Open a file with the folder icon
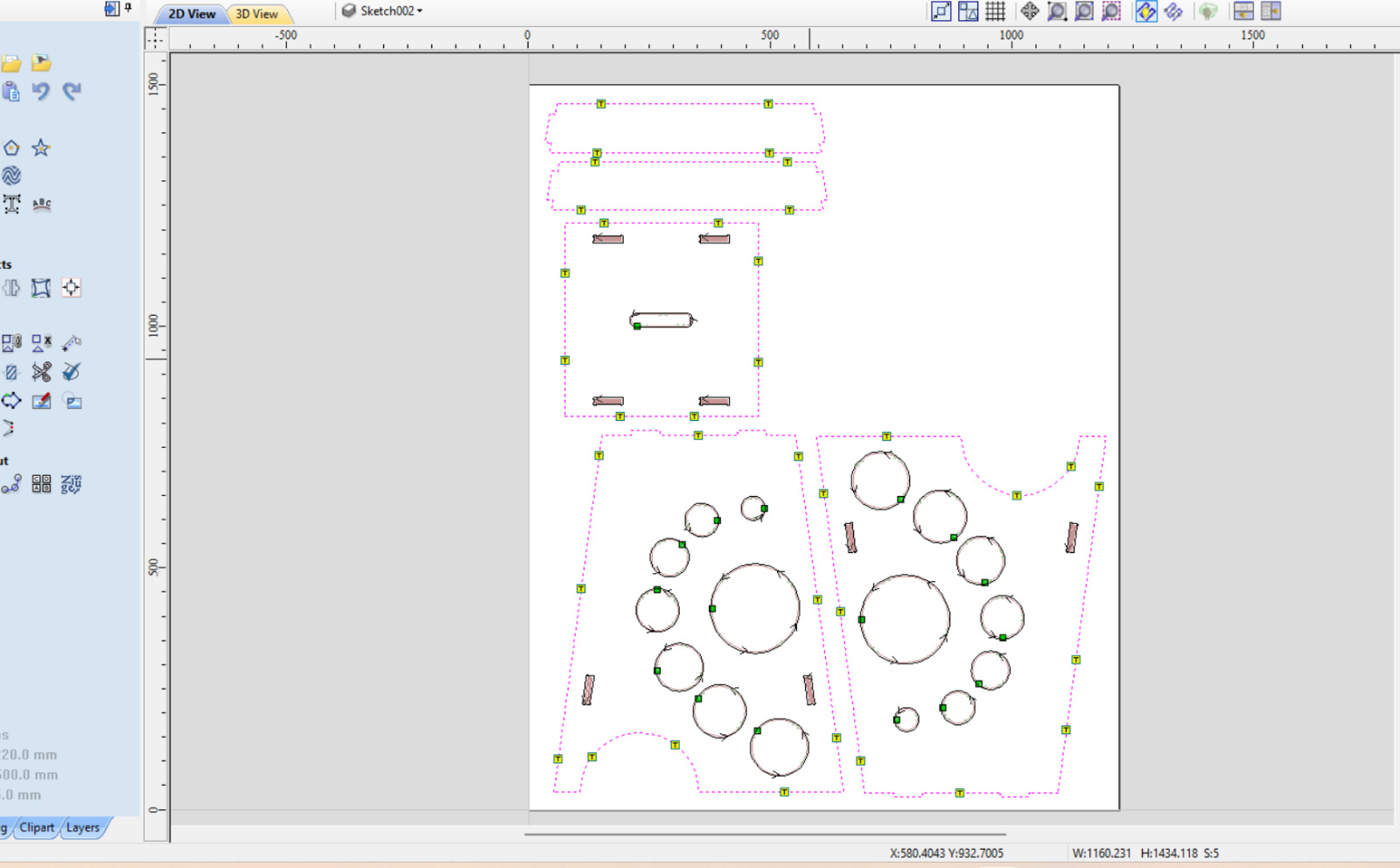 (11, 63)
